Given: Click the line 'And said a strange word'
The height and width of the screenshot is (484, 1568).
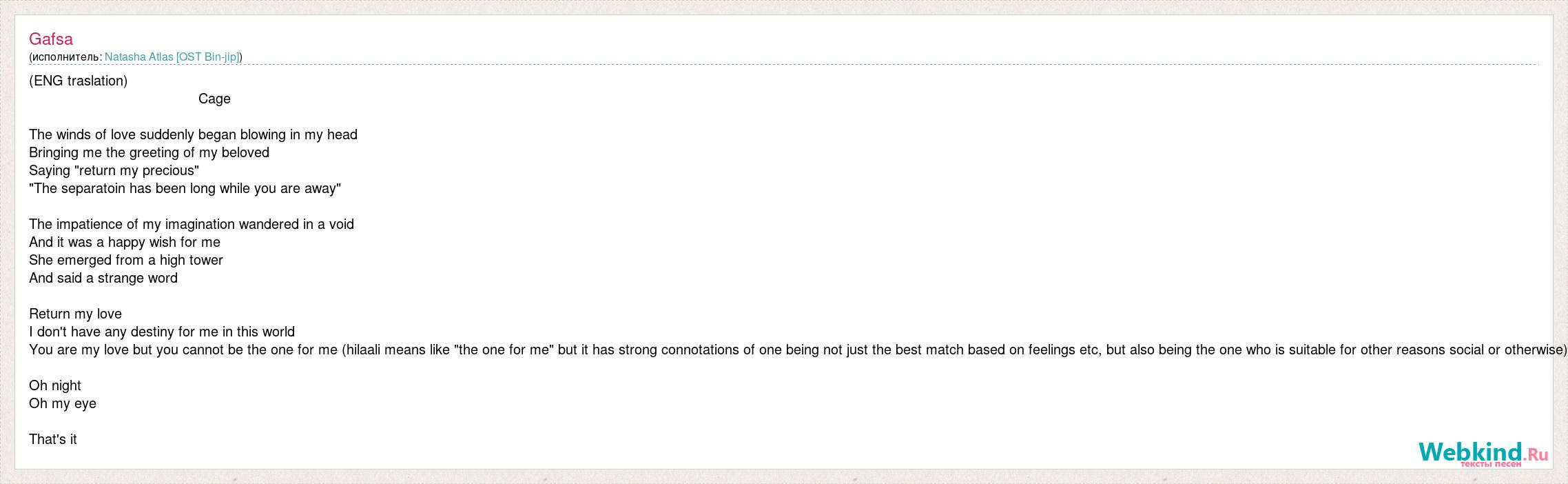Looking at the screenshot, I should (103, 279).
